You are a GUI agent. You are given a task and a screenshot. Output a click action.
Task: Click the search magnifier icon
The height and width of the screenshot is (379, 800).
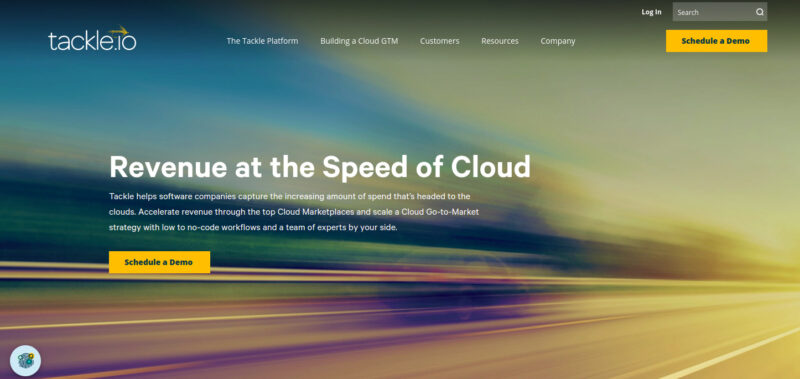click(760, 12)
